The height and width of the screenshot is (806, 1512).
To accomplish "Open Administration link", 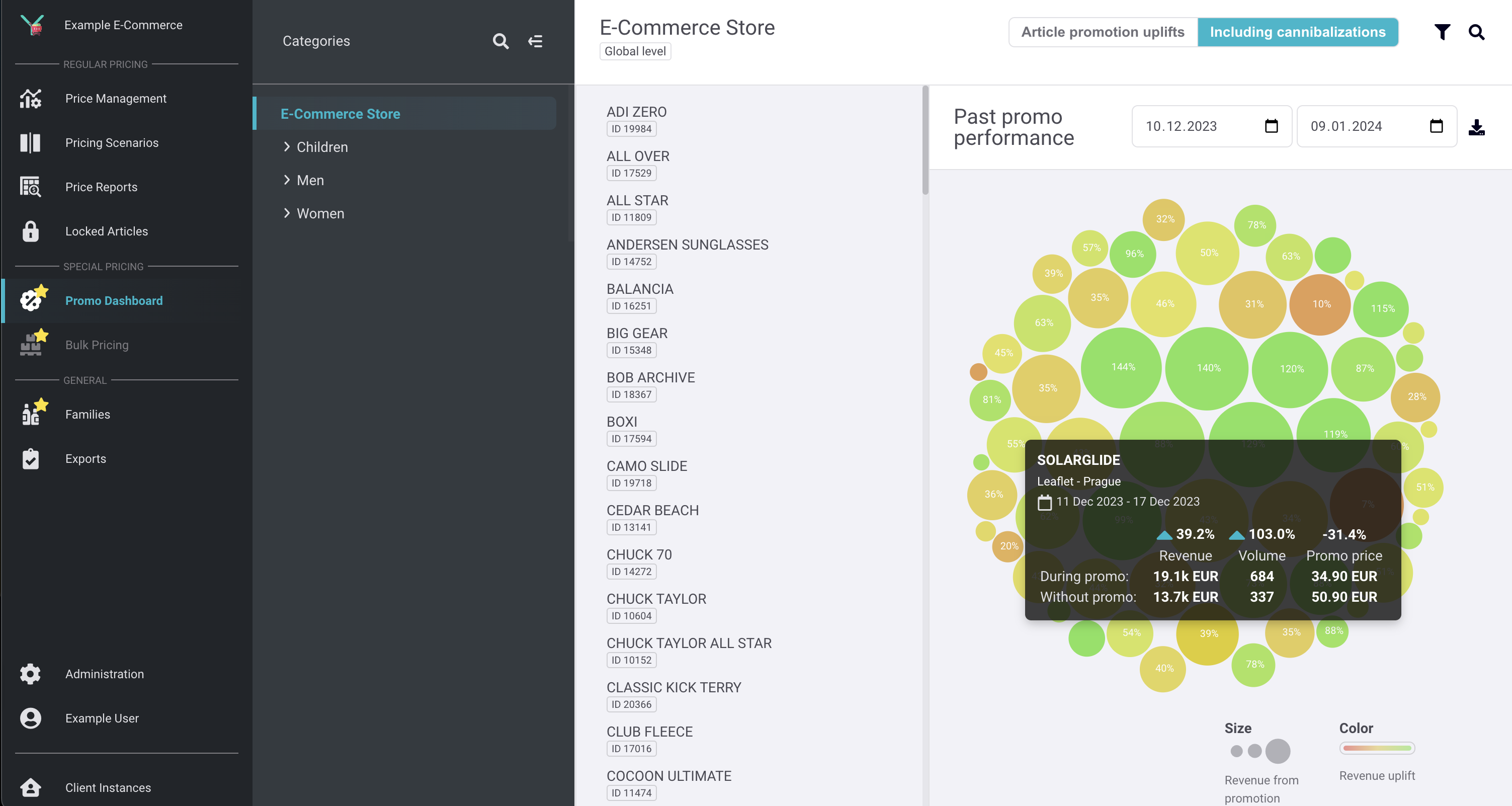I will [x=105, y=673].
